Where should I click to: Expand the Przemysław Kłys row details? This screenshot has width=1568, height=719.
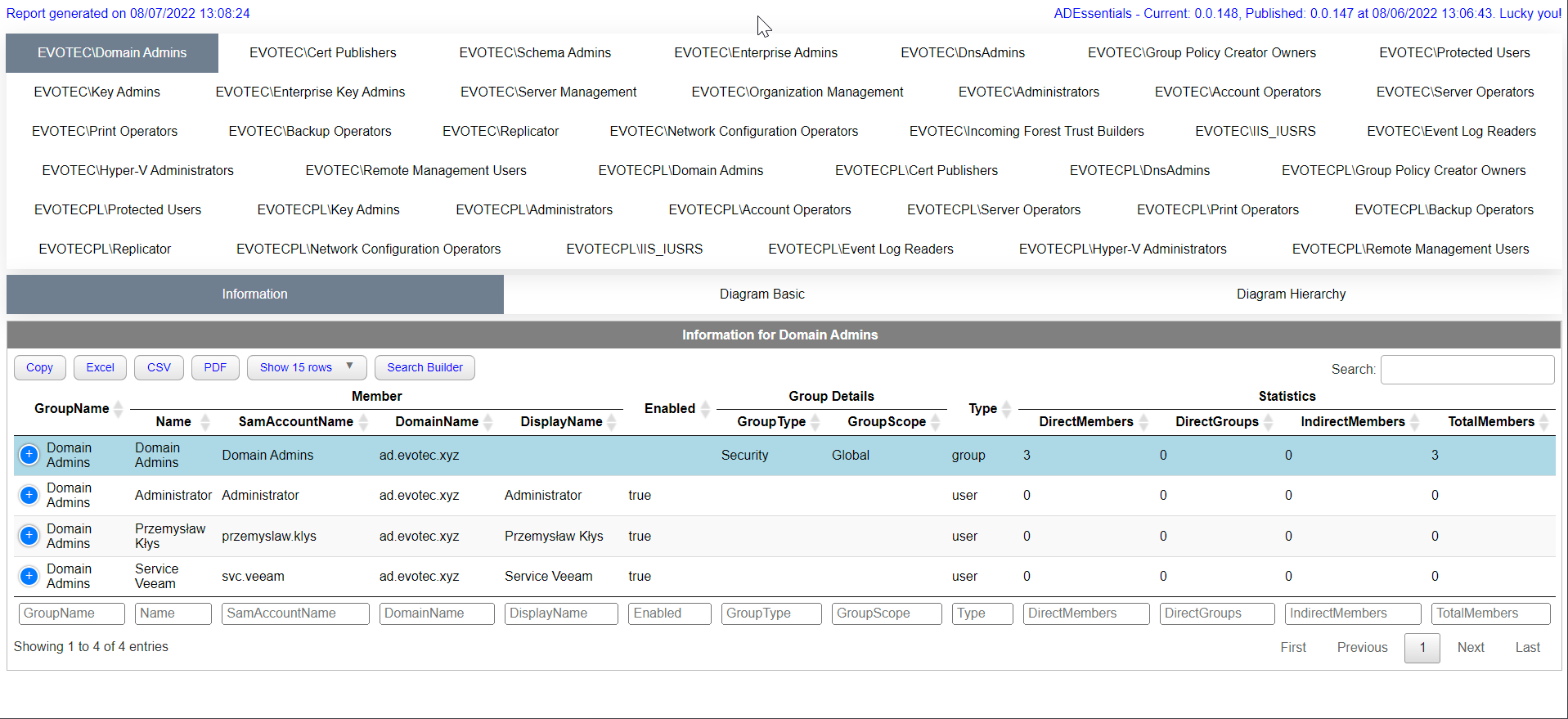(29, 536)
